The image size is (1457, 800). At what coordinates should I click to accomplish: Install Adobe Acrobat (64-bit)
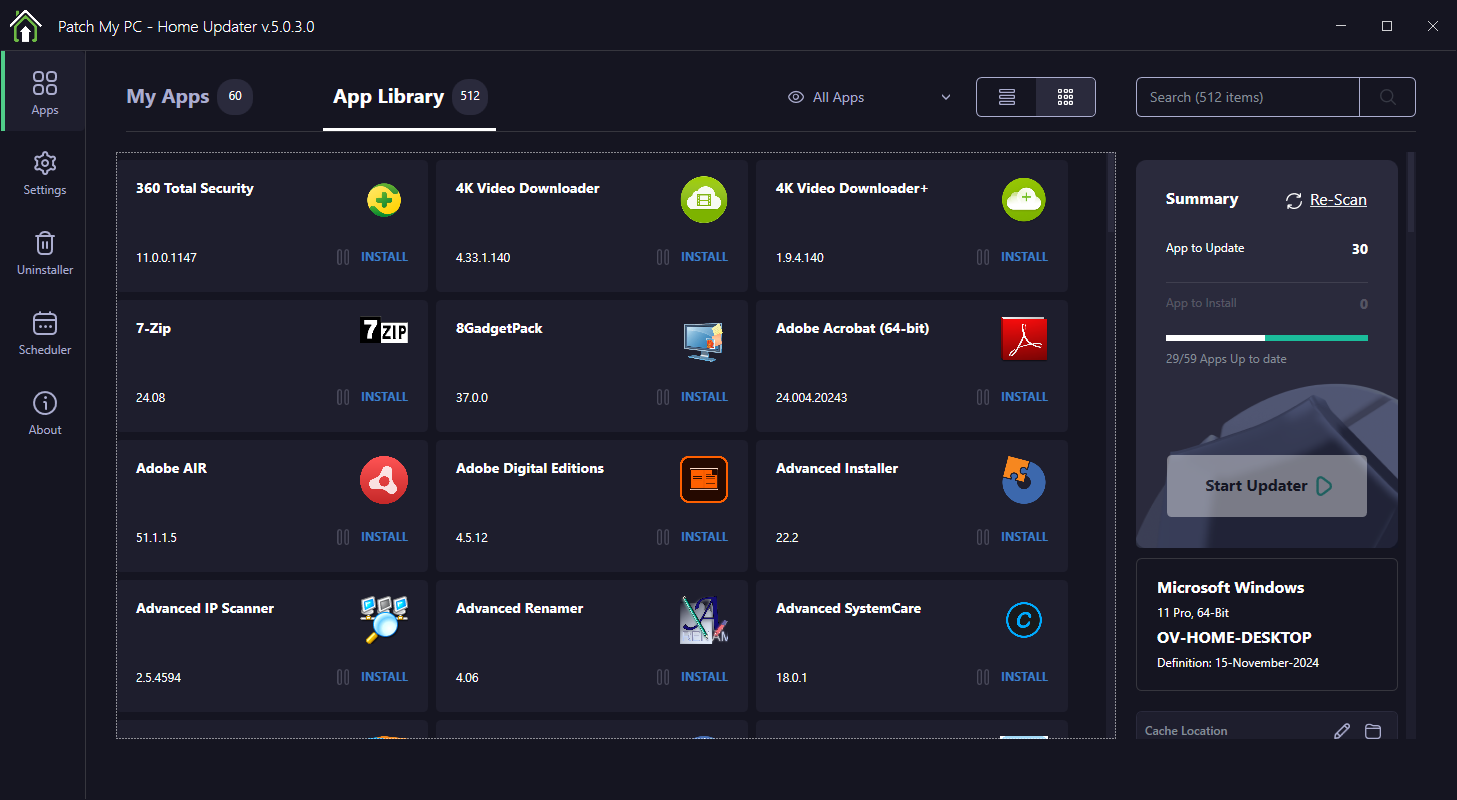point(1024,397)
